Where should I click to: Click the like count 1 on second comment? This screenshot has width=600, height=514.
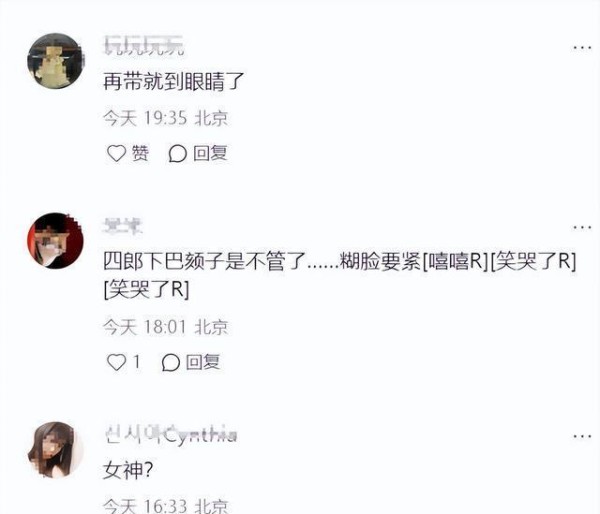[136, 362]
